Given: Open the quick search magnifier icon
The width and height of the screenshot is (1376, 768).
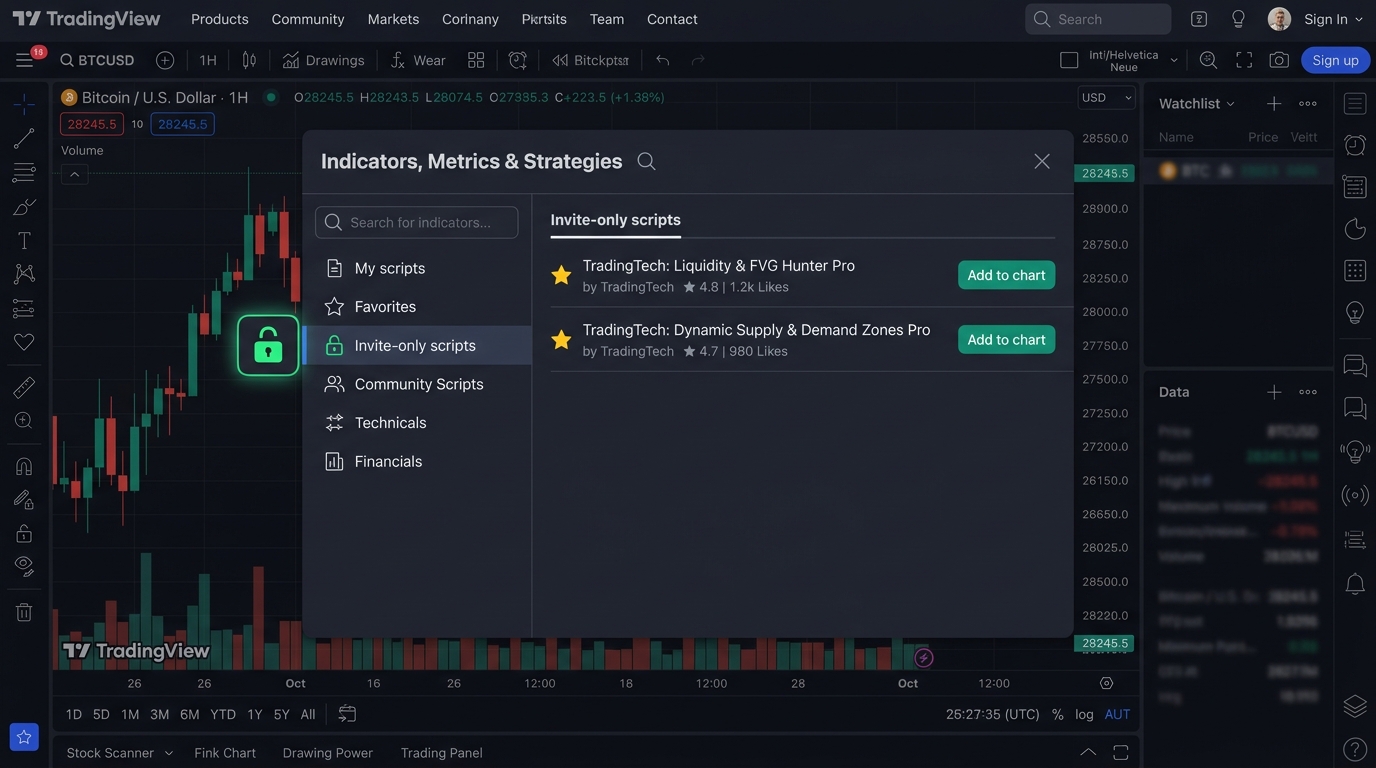Looking at the screenshot, I should [1208, 60].
